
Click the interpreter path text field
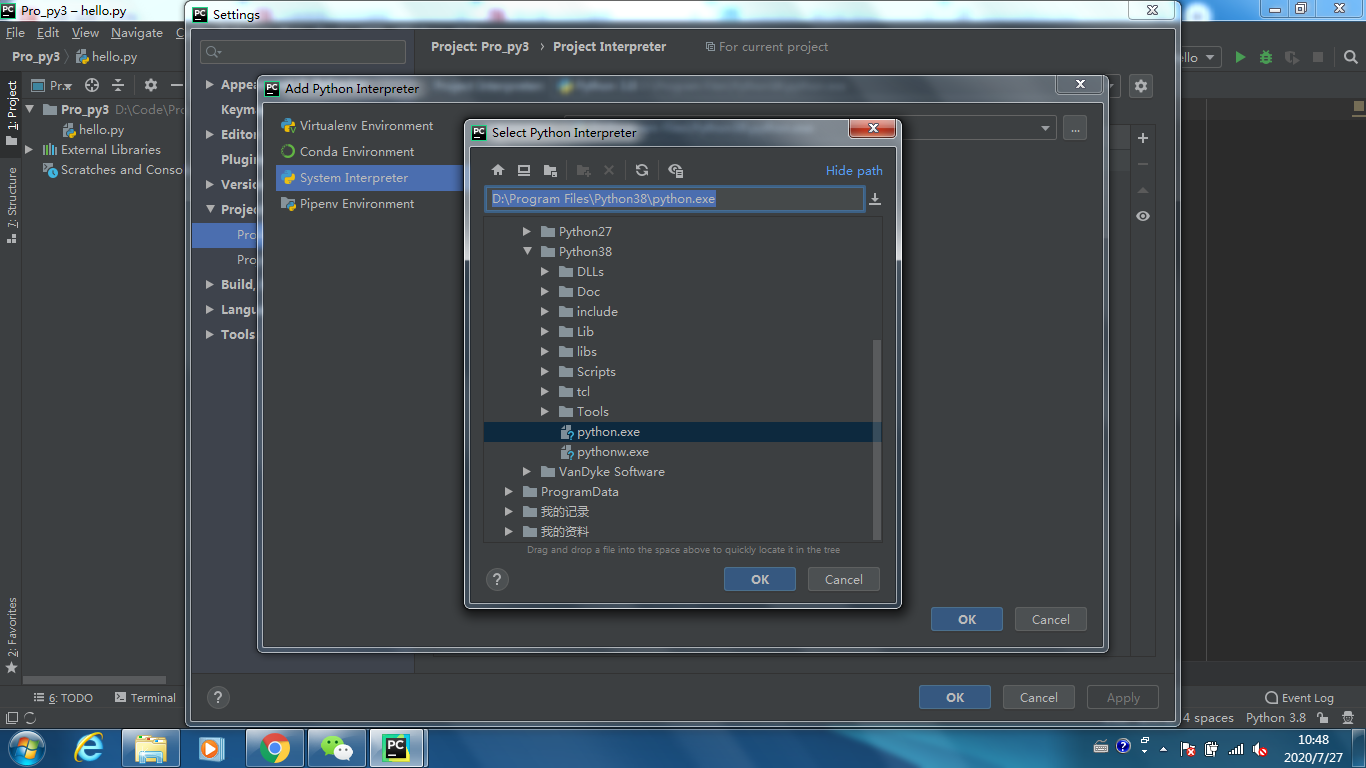pyautogui.click(x=675, y=199)
